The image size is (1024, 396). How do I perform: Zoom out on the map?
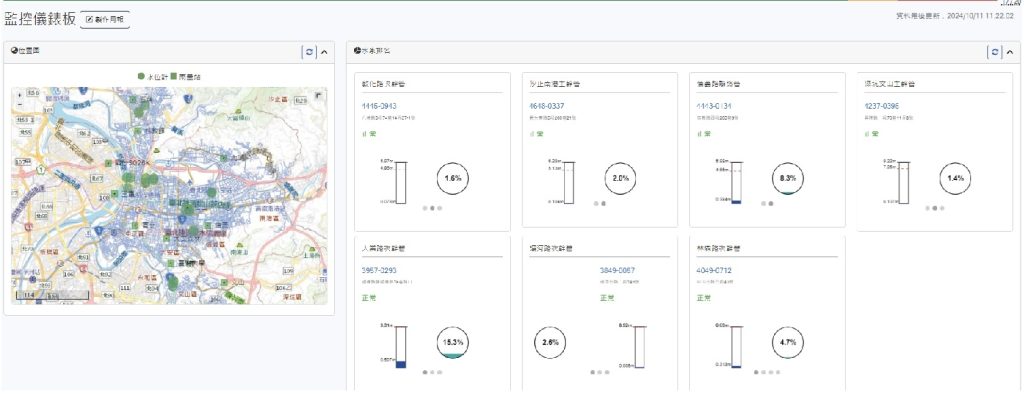pos(19,103)
